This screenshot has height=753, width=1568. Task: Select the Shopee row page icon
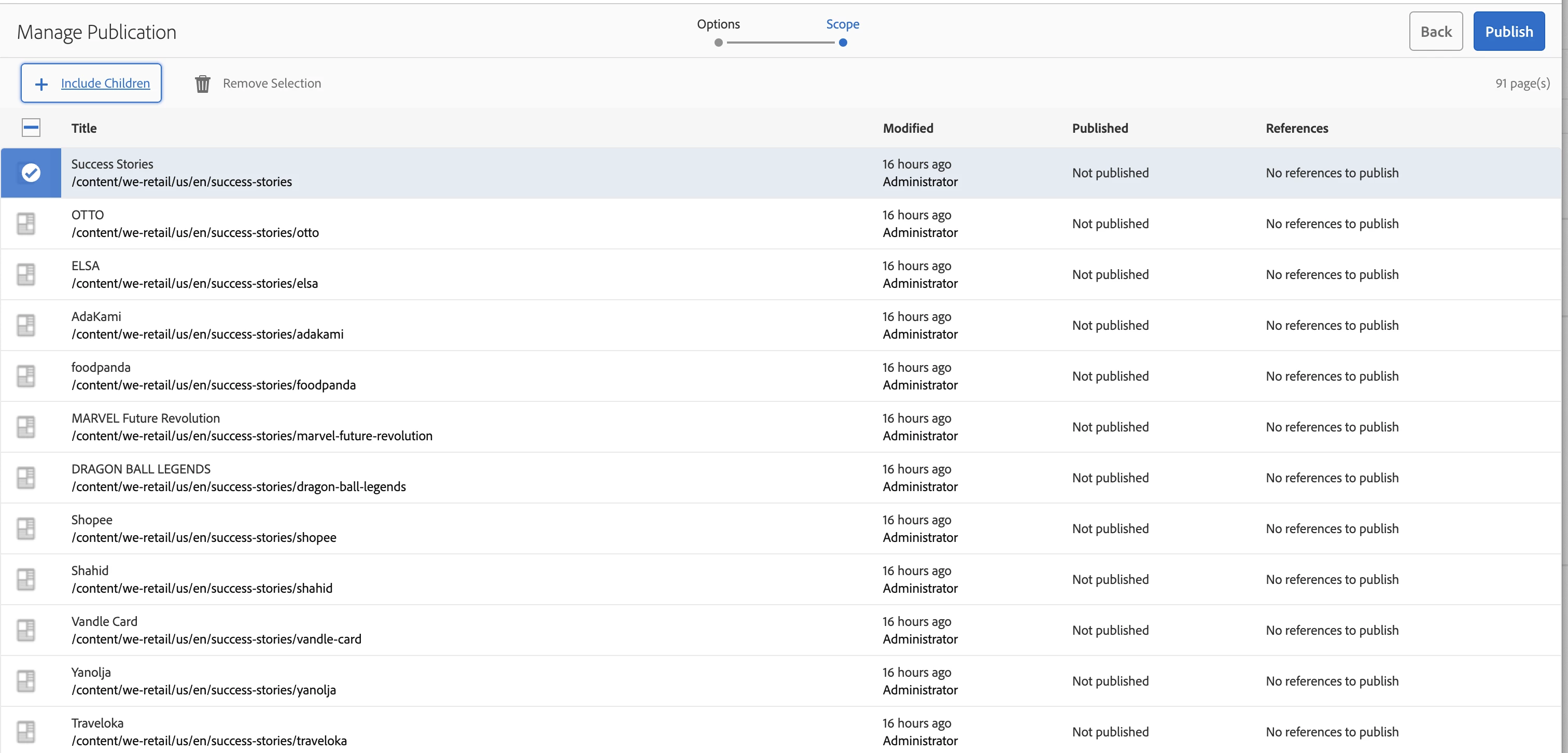(x=25, y=528)
